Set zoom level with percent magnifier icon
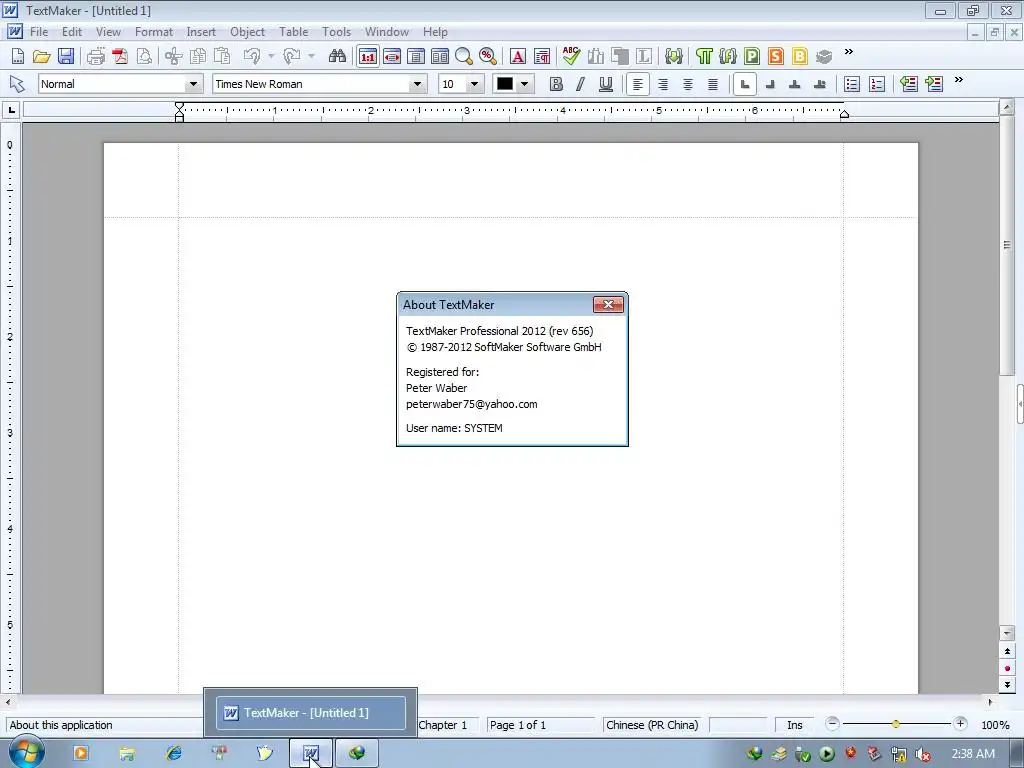This screenshot has width=1024, height=768. tap(488, 56)
